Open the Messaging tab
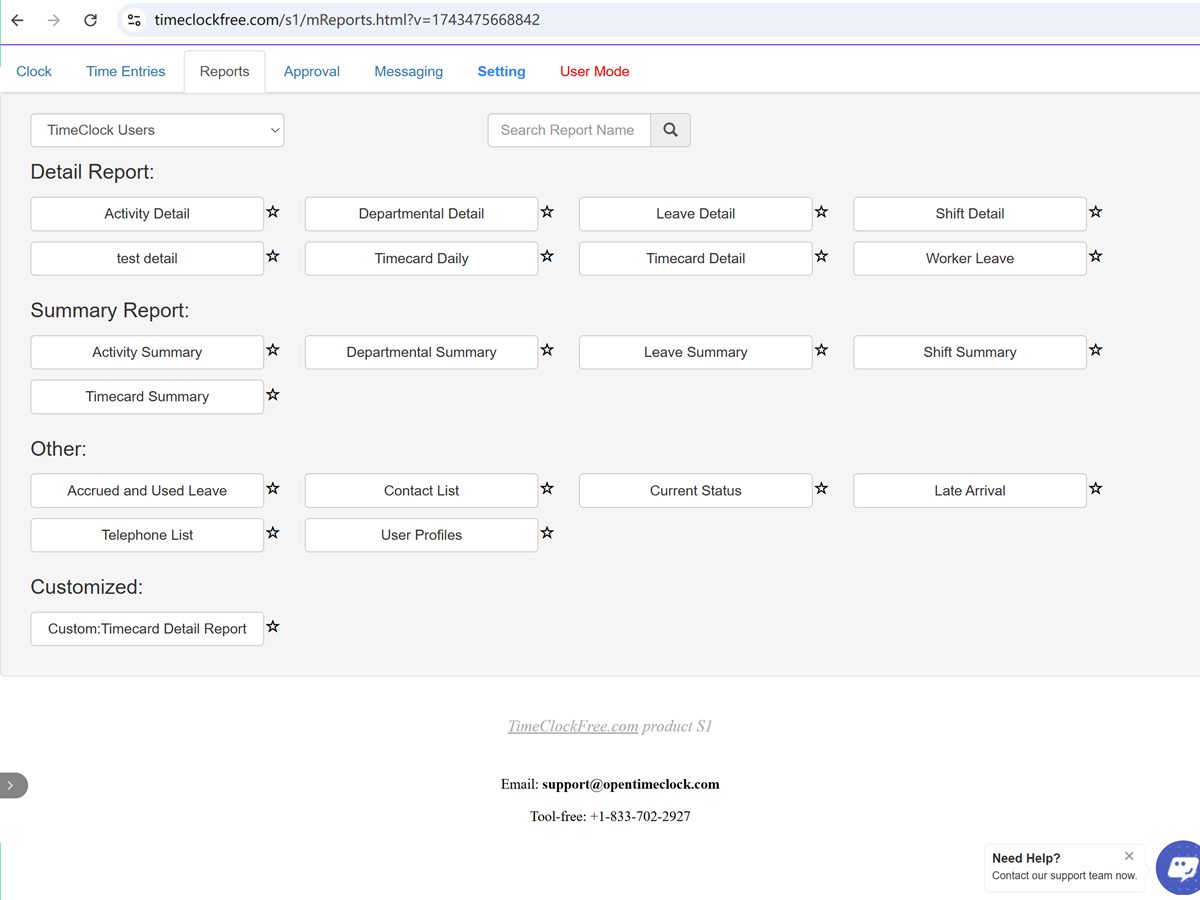1200x900 pixels. click(x=408, y=71)
